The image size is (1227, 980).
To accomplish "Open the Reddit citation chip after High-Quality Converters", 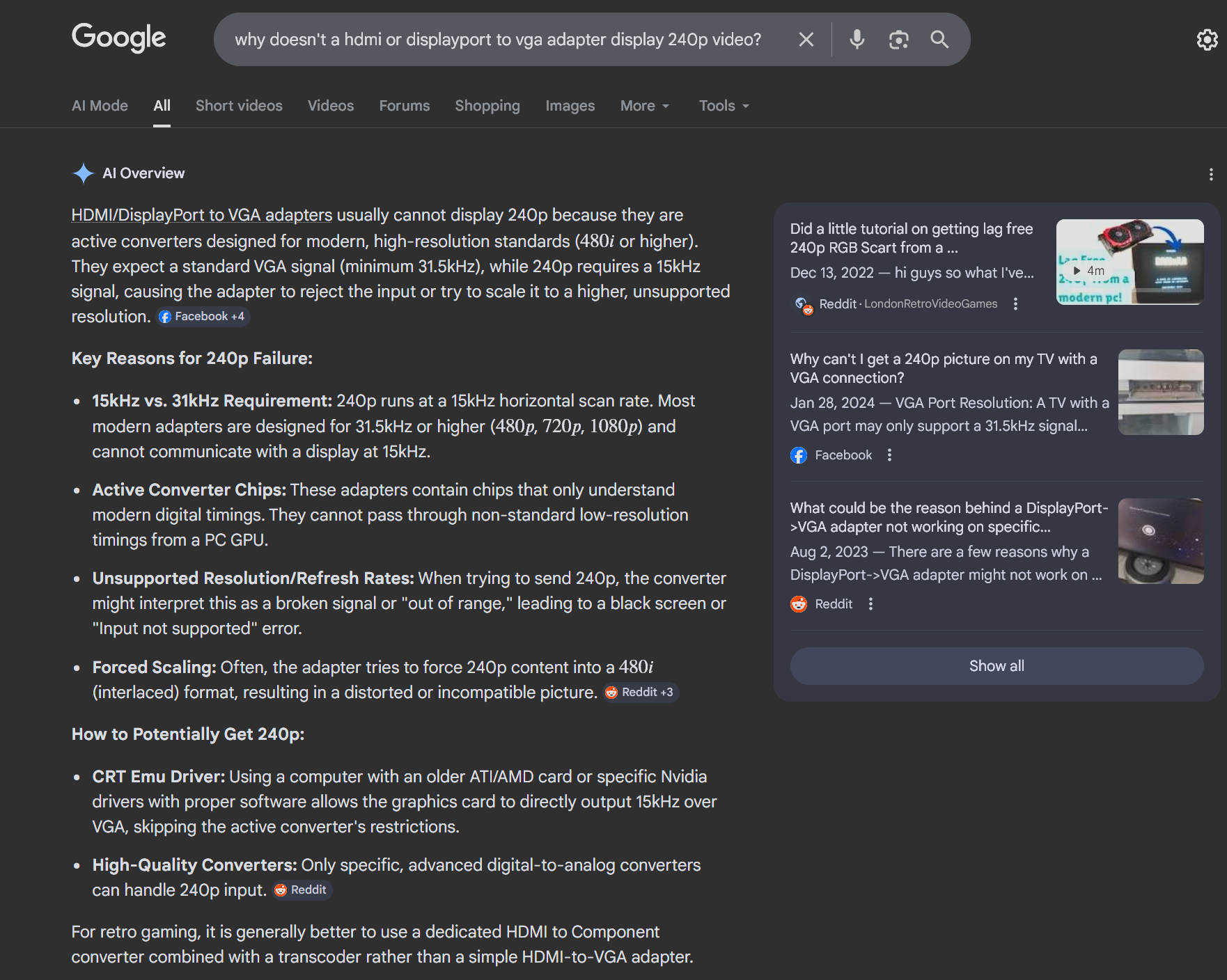I will point(302,890).
